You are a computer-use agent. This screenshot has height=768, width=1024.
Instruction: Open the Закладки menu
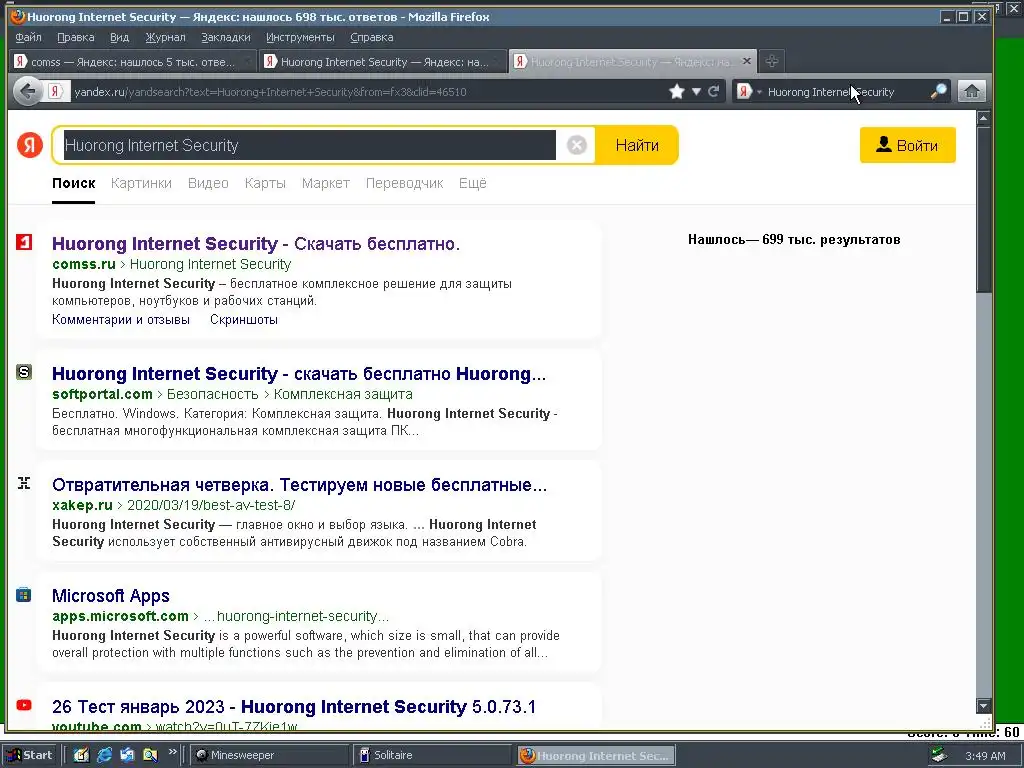226,37
